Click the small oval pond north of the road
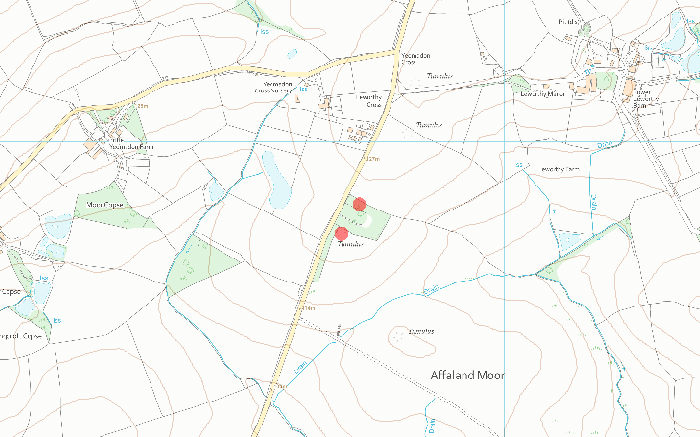The image size is (700, 437). (x=292, y=54)
